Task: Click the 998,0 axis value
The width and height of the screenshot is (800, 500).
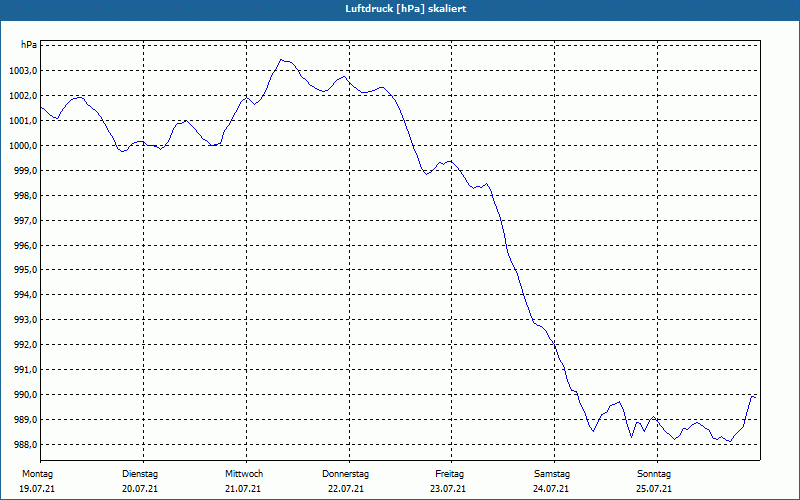Action: [25, 196]
